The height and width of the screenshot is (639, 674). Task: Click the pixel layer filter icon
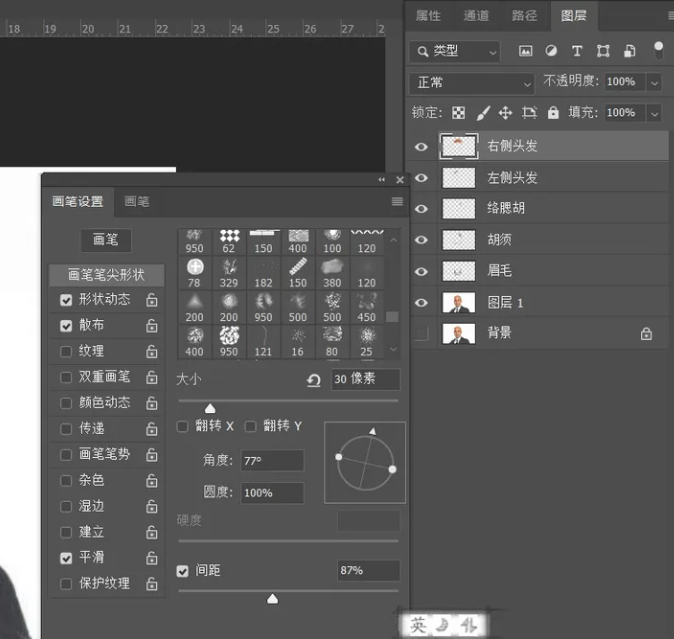(526, 51)
